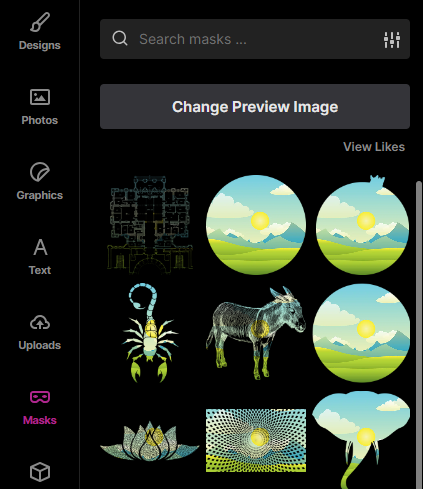The width and height of the screenshot is (423, 489).
Task: Click the Search masks input field
Action: (x=255, y=39)
